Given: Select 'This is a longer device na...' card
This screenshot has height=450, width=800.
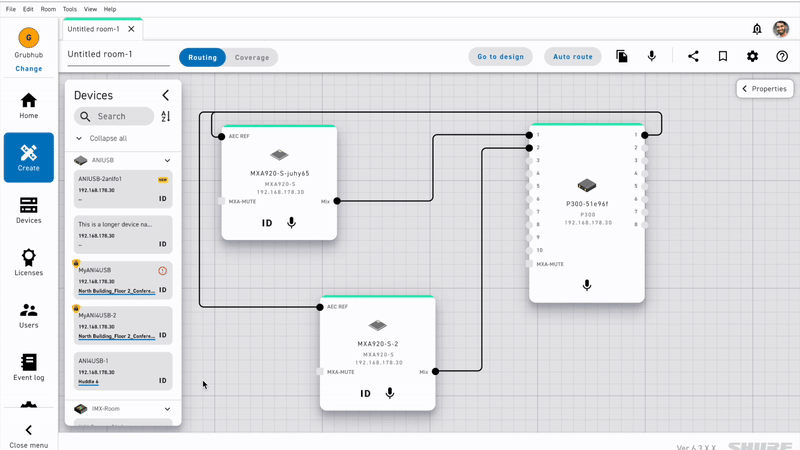Looking at the screenshot, I should click(x=123, y=235).
